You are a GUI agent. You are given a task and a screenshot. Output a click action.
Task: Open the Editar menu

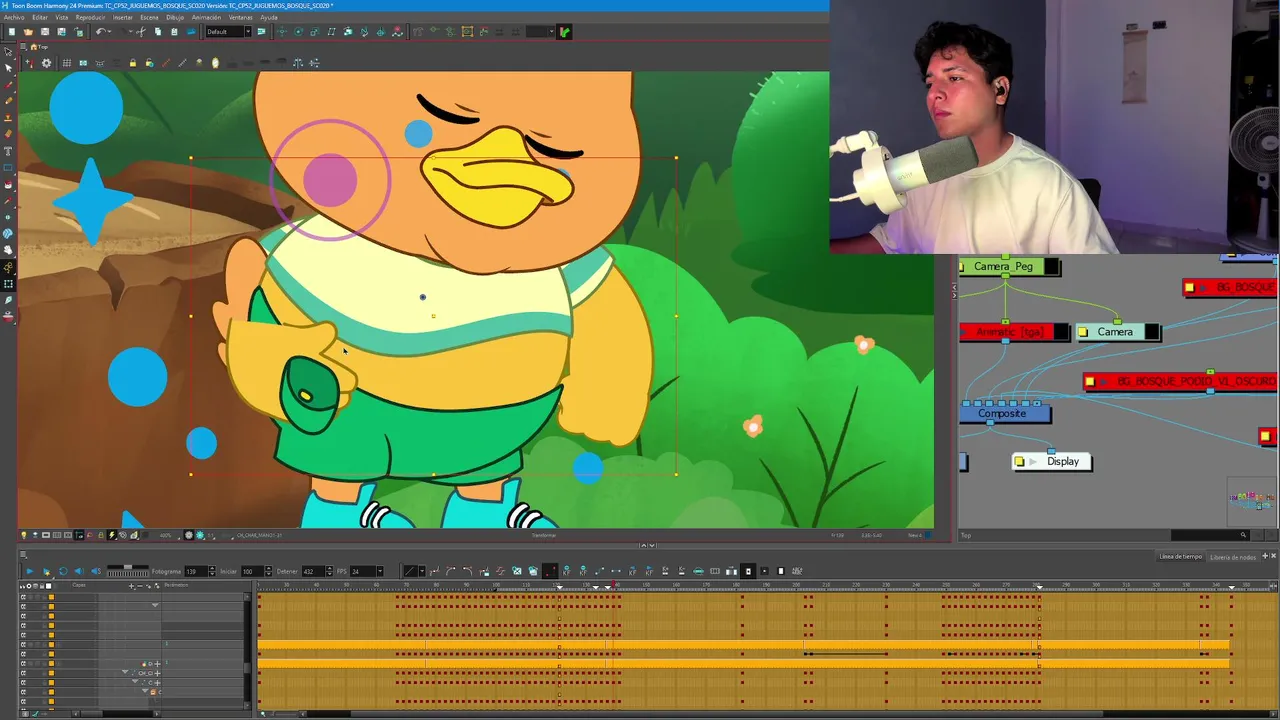[40, 17]
